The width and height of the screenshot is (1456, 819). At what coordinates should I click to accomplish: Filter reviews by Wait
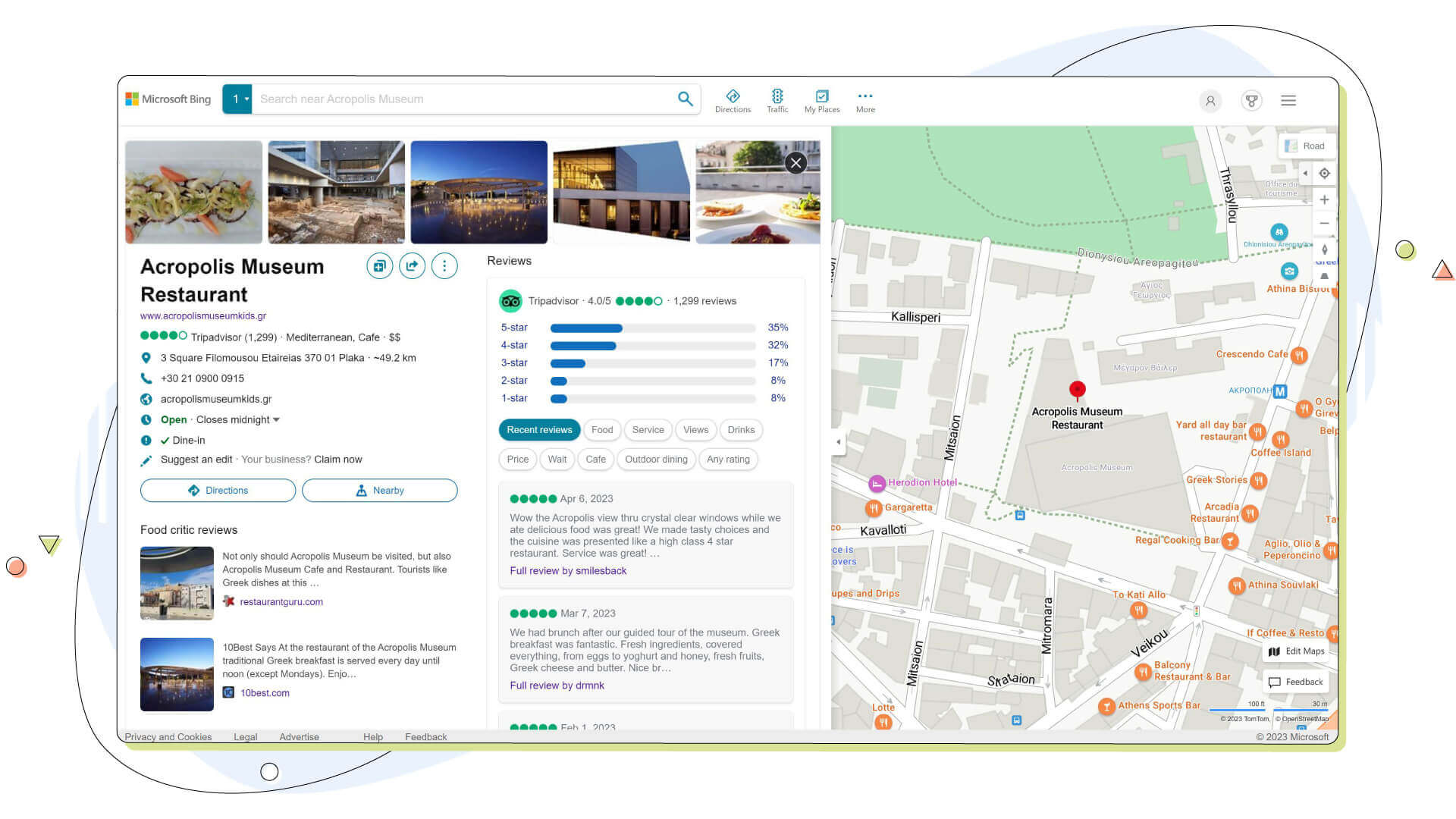[557, 460]
